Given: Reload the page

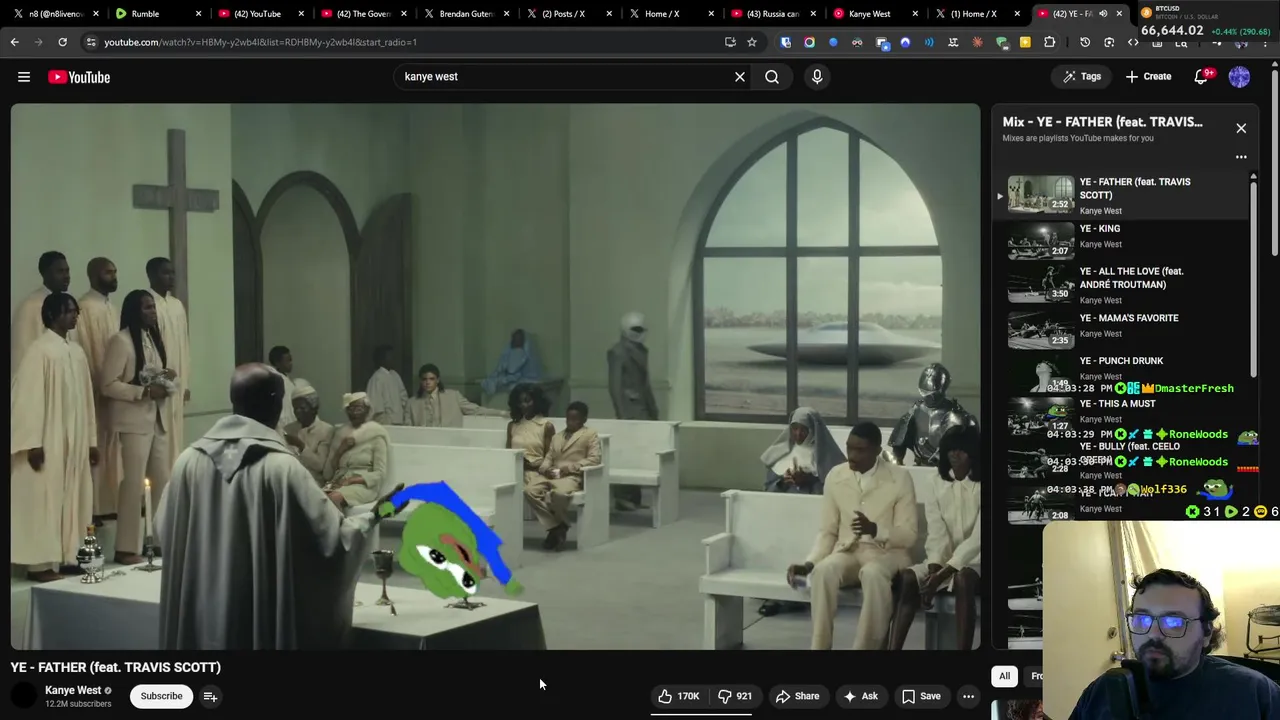Looking at the screenshot, I should click(62, 42).
